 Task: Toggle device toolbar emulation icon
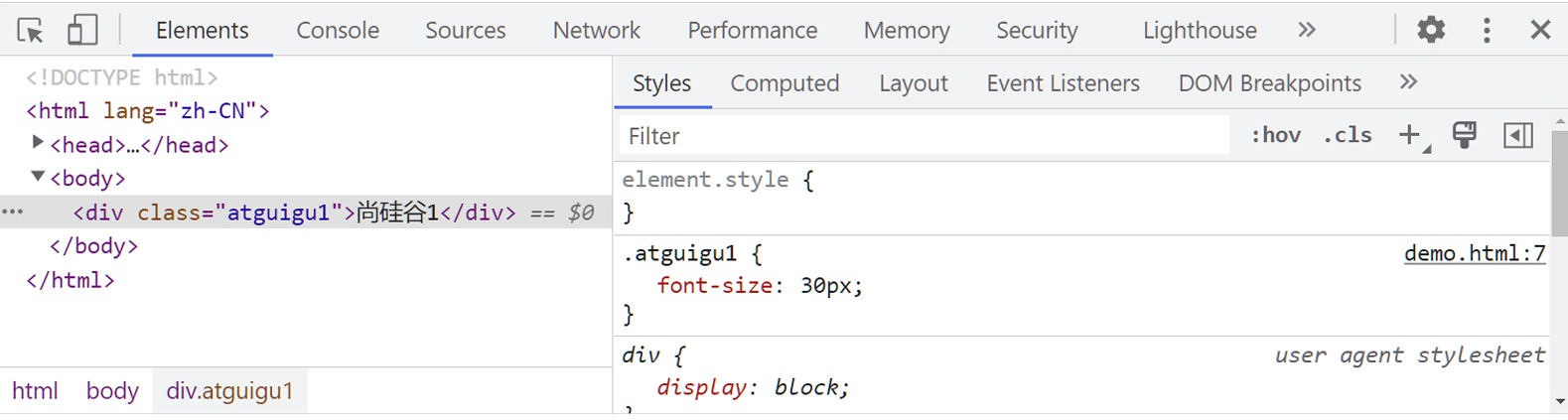[x=81, y=30]
